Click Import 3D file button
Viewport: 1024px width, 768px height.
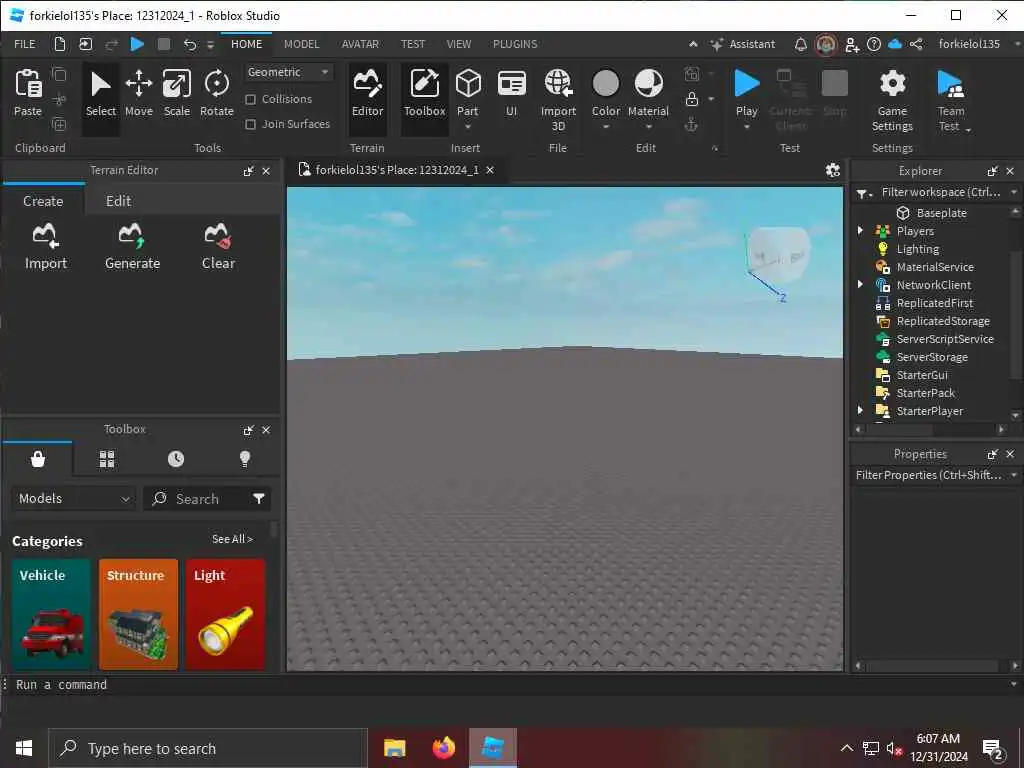click(x=558, y=99)
